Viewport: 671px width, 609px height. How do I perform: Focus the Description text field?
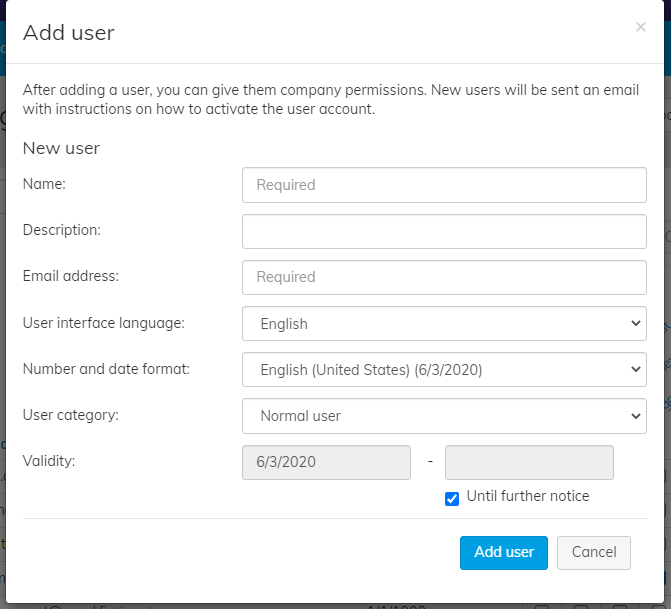point(444,231)
